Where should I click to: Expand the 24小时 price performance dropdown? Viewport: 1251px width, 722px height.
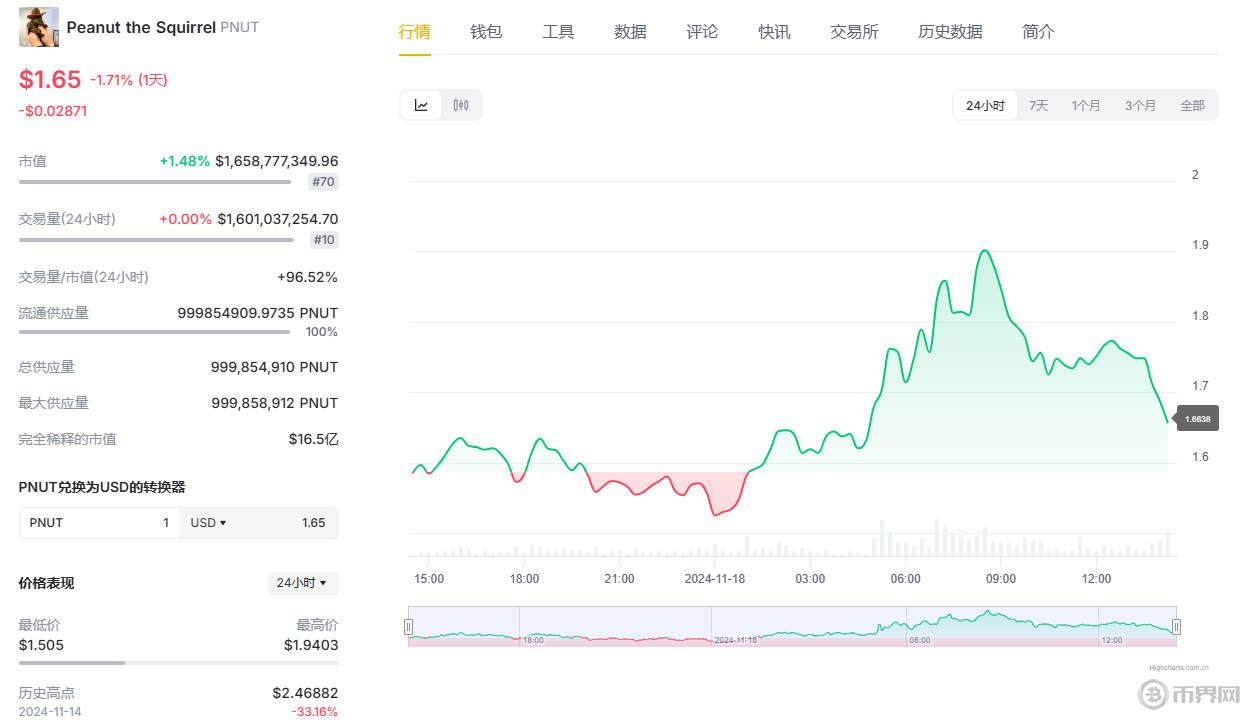coord(302,583)
